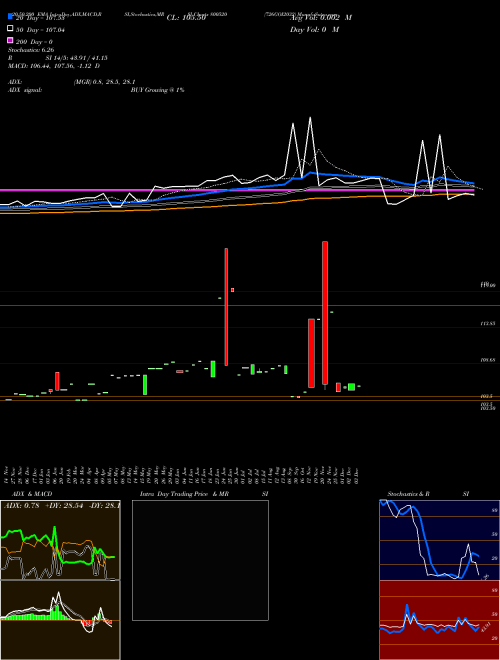Click the '14 Nov' date axis label

[6, 474]
